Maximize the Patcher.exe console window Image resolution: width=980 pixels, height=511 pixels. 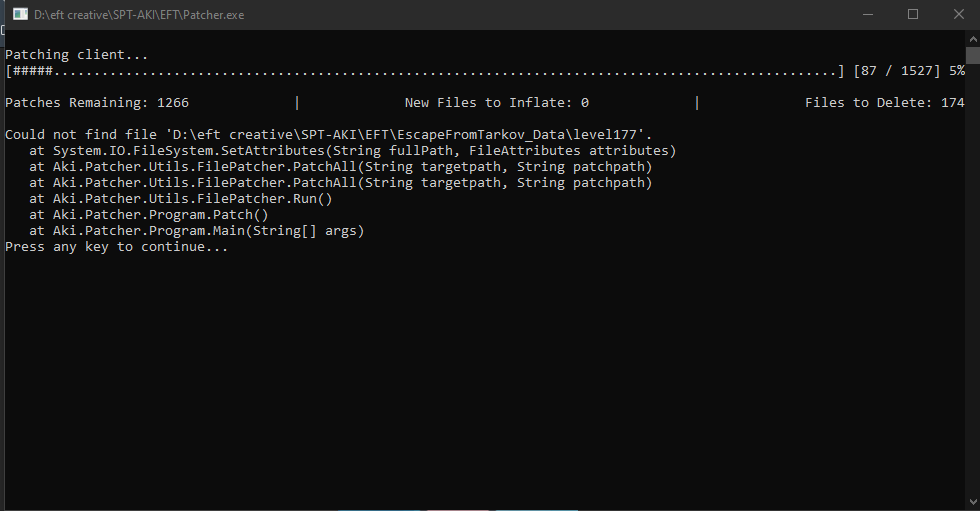pyautogui.click(x=912, y=14)
